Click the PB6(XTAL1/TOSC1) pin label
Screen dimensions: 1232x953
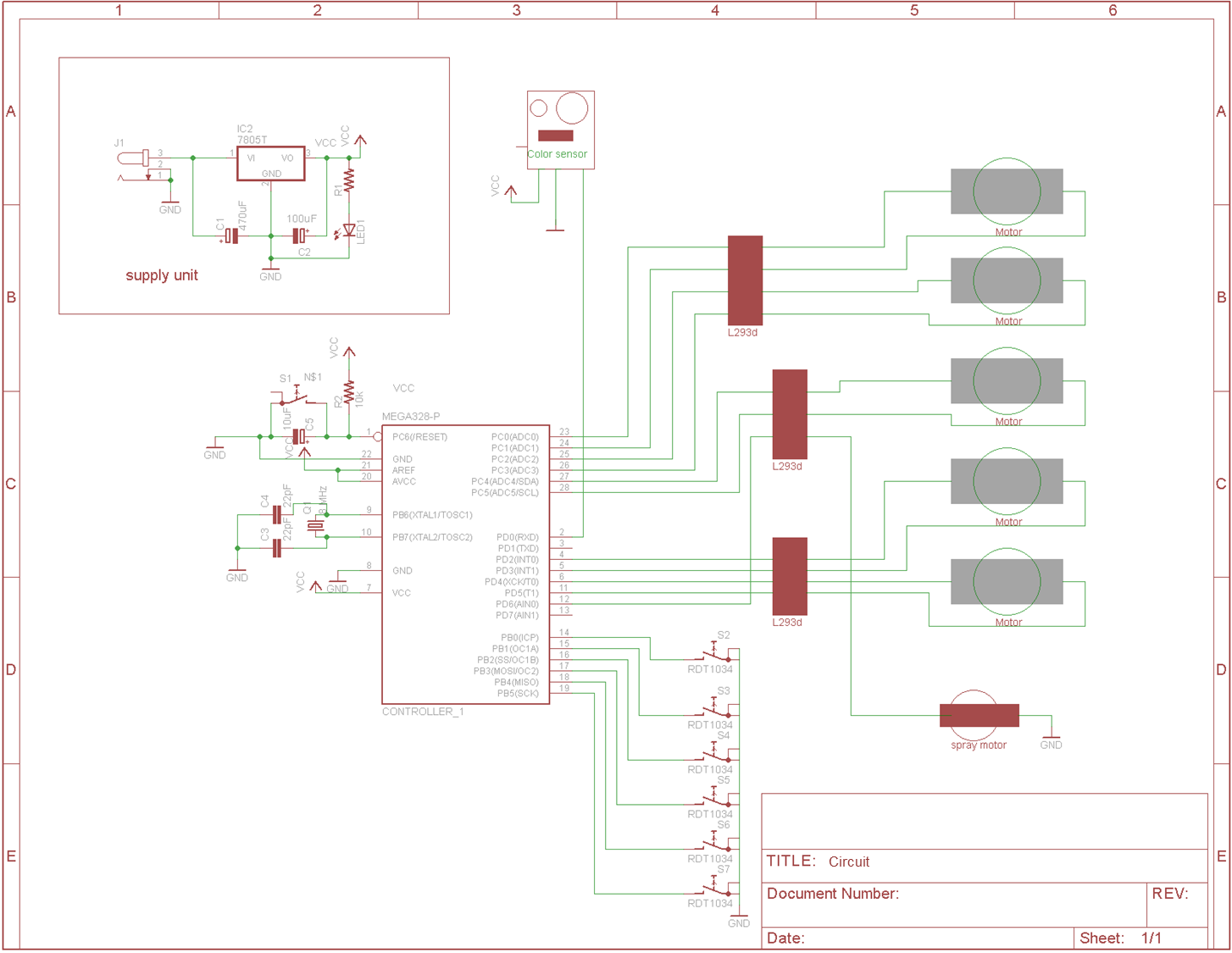[x=432, y=515]
